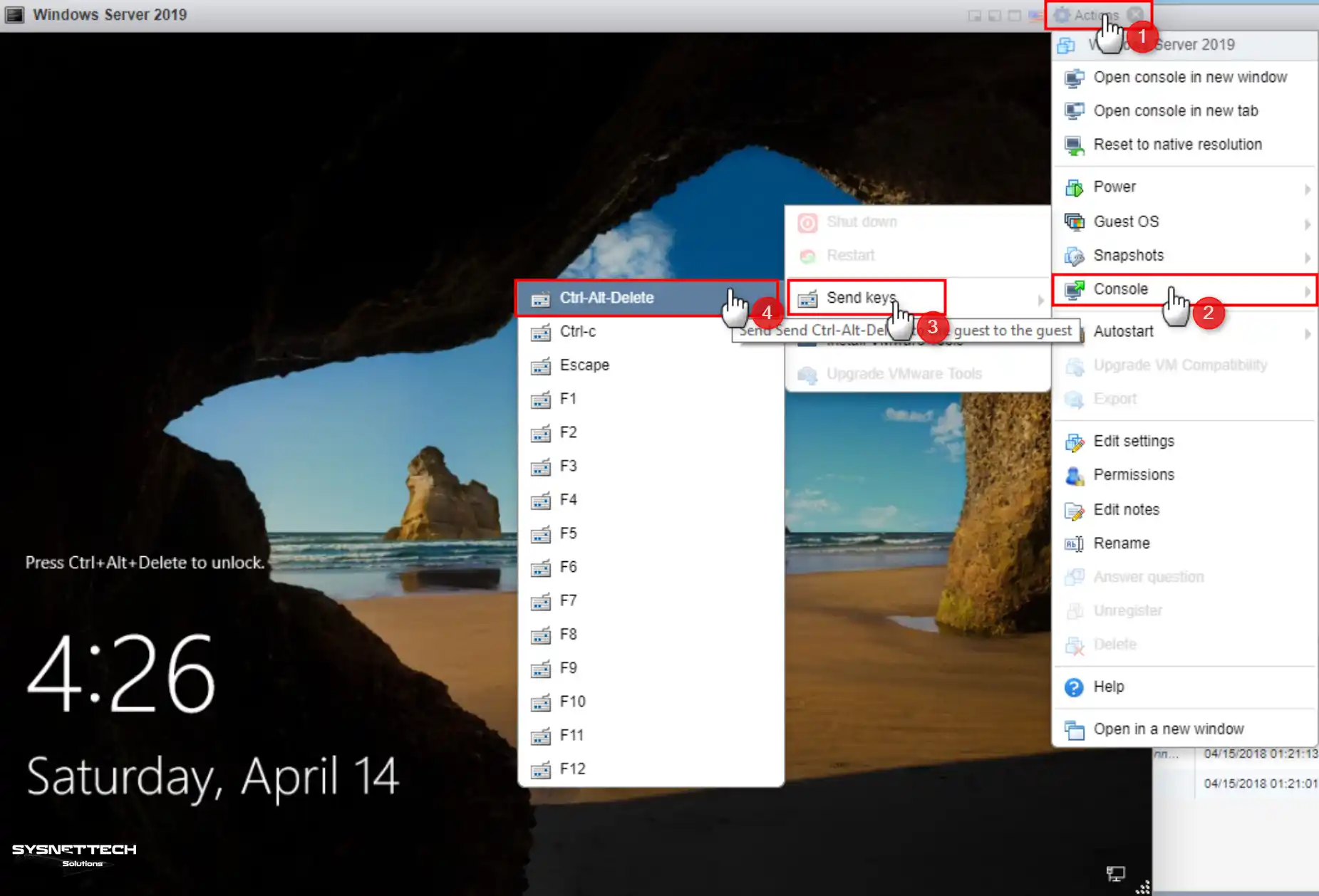
Task: Expand the Power submenu arrow
Action: 1308,189
